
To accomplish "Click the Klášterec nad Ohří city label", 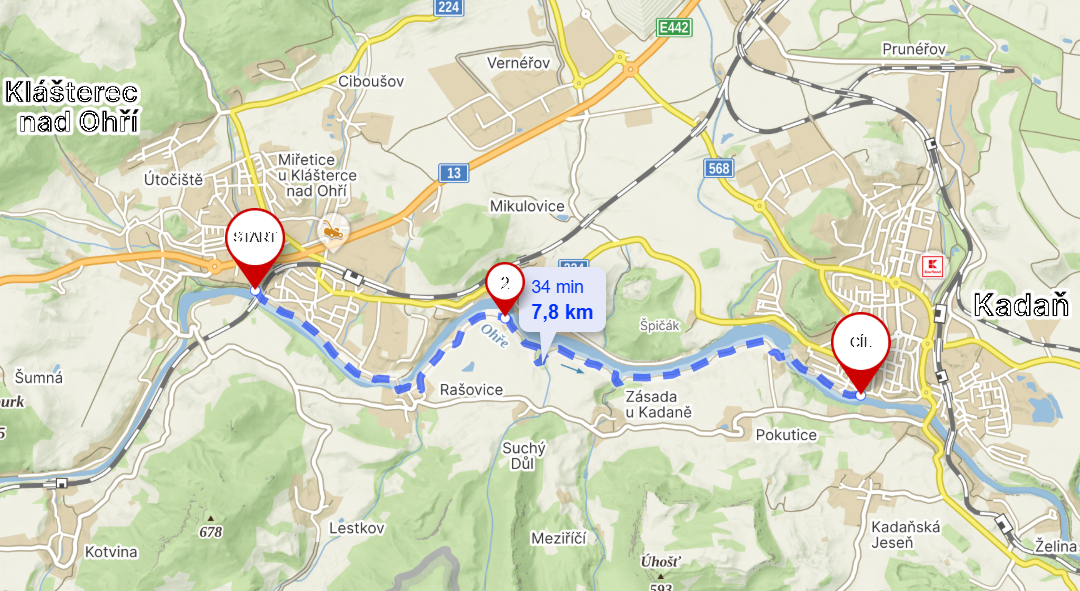I will [x=72, y=107].
